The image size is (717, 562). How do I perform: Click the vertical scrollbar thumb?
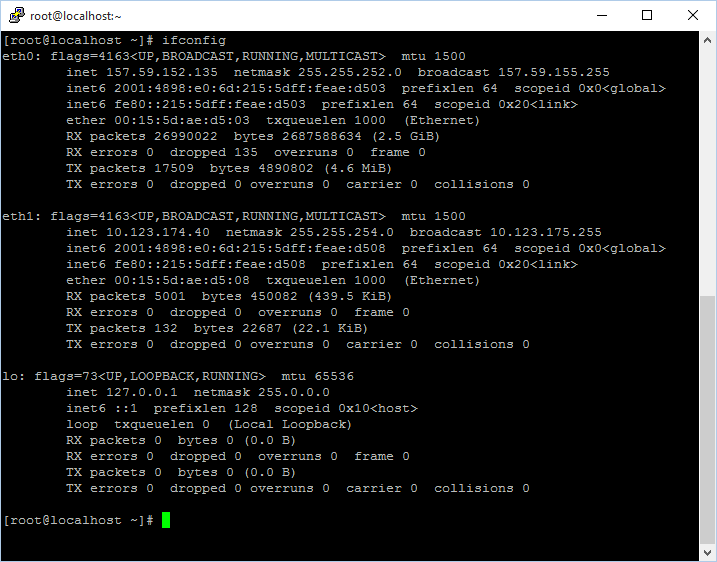707,420
